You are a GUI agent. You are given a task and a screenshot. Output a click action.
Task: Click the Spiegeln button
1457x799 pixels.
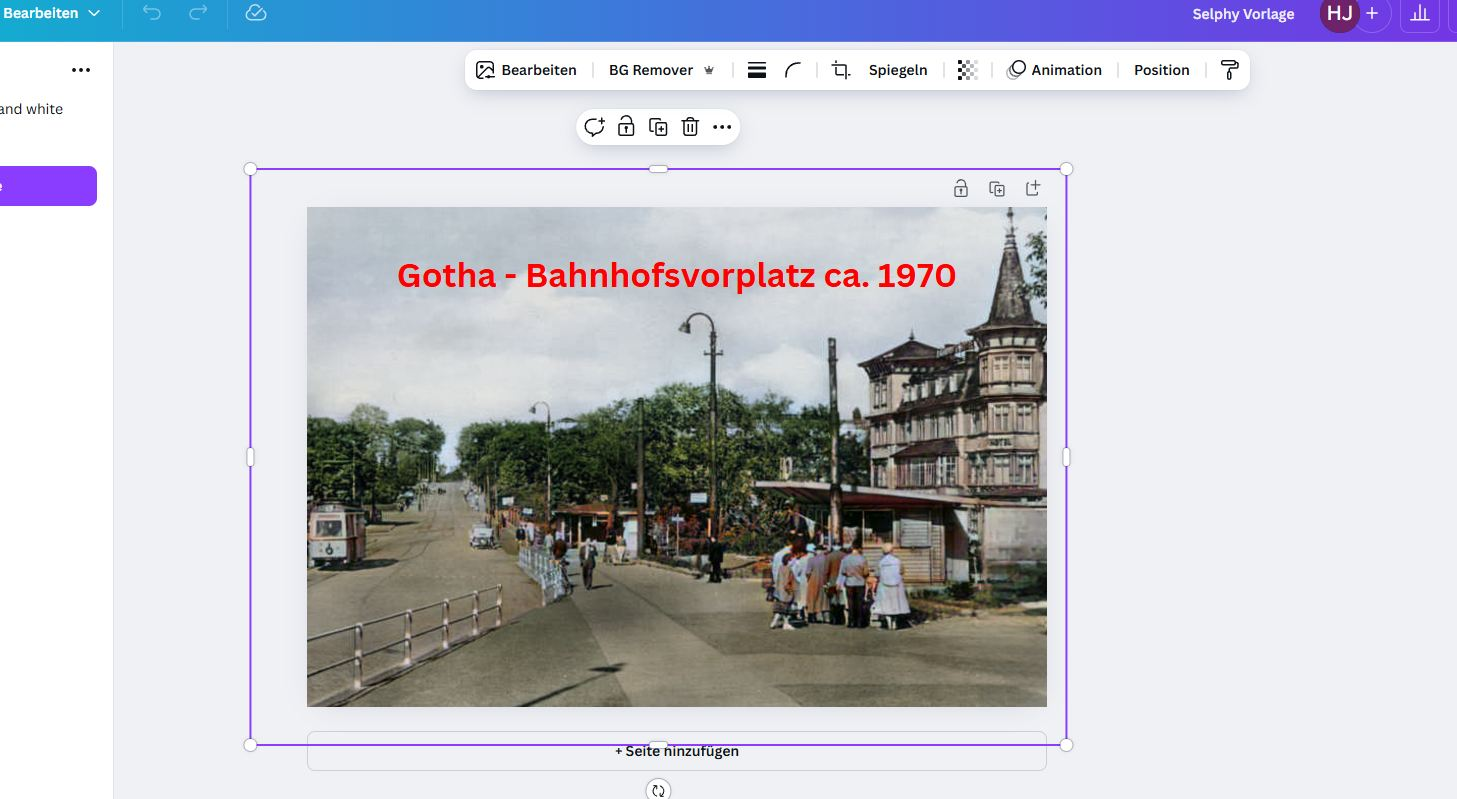coord(898,70)
